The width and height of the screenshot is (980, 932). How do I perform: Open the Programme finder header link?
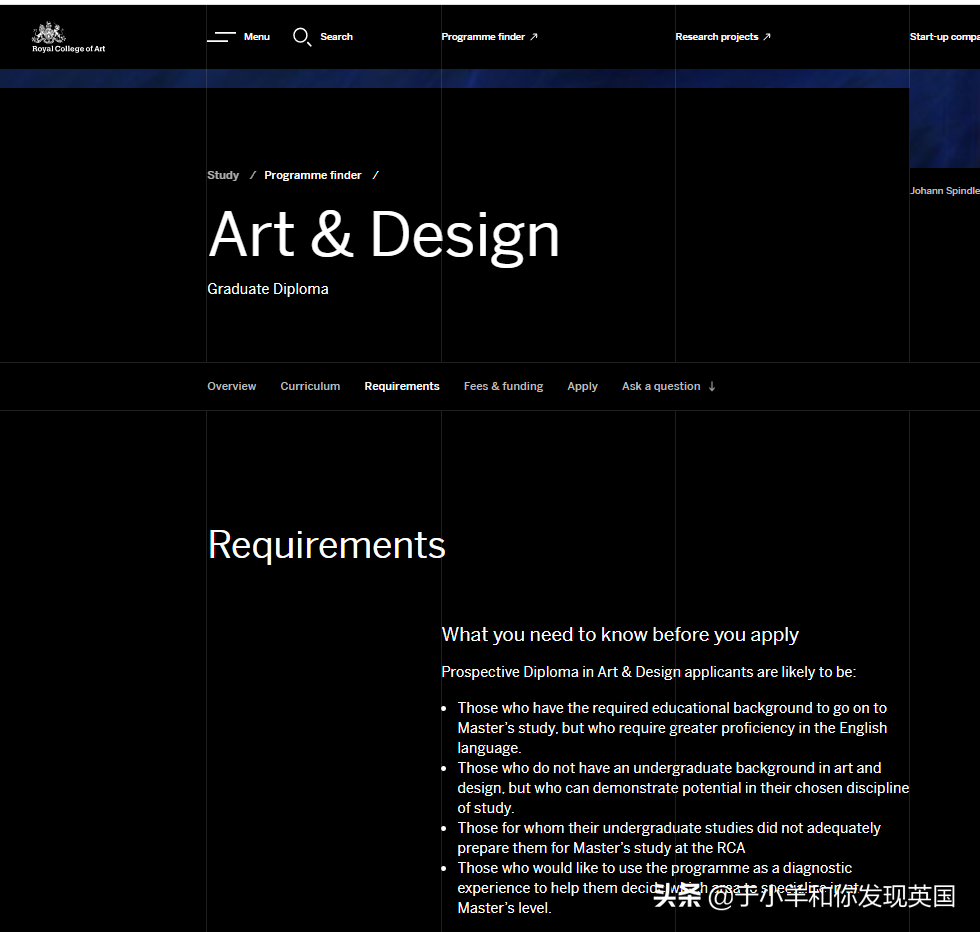(x=483, y=37)
